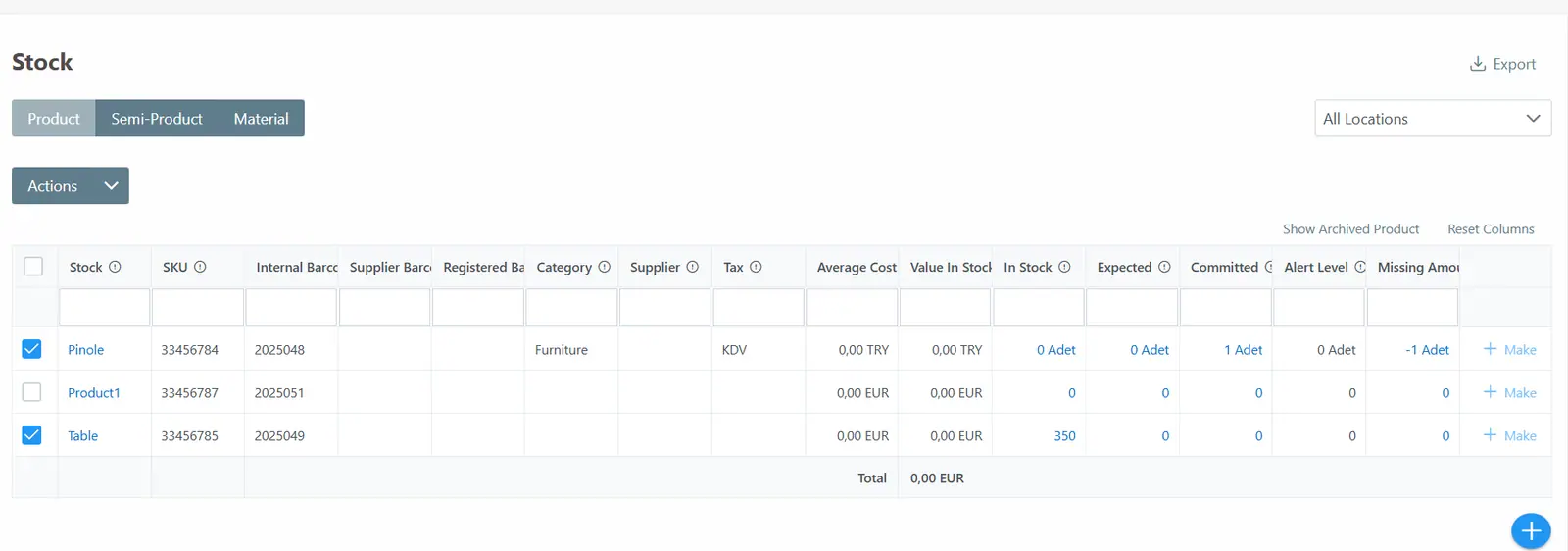Image resolution: width=1568 pixels, height=551 pixels.
Task: Switch to the Product tab
Action: pos(54,118)
